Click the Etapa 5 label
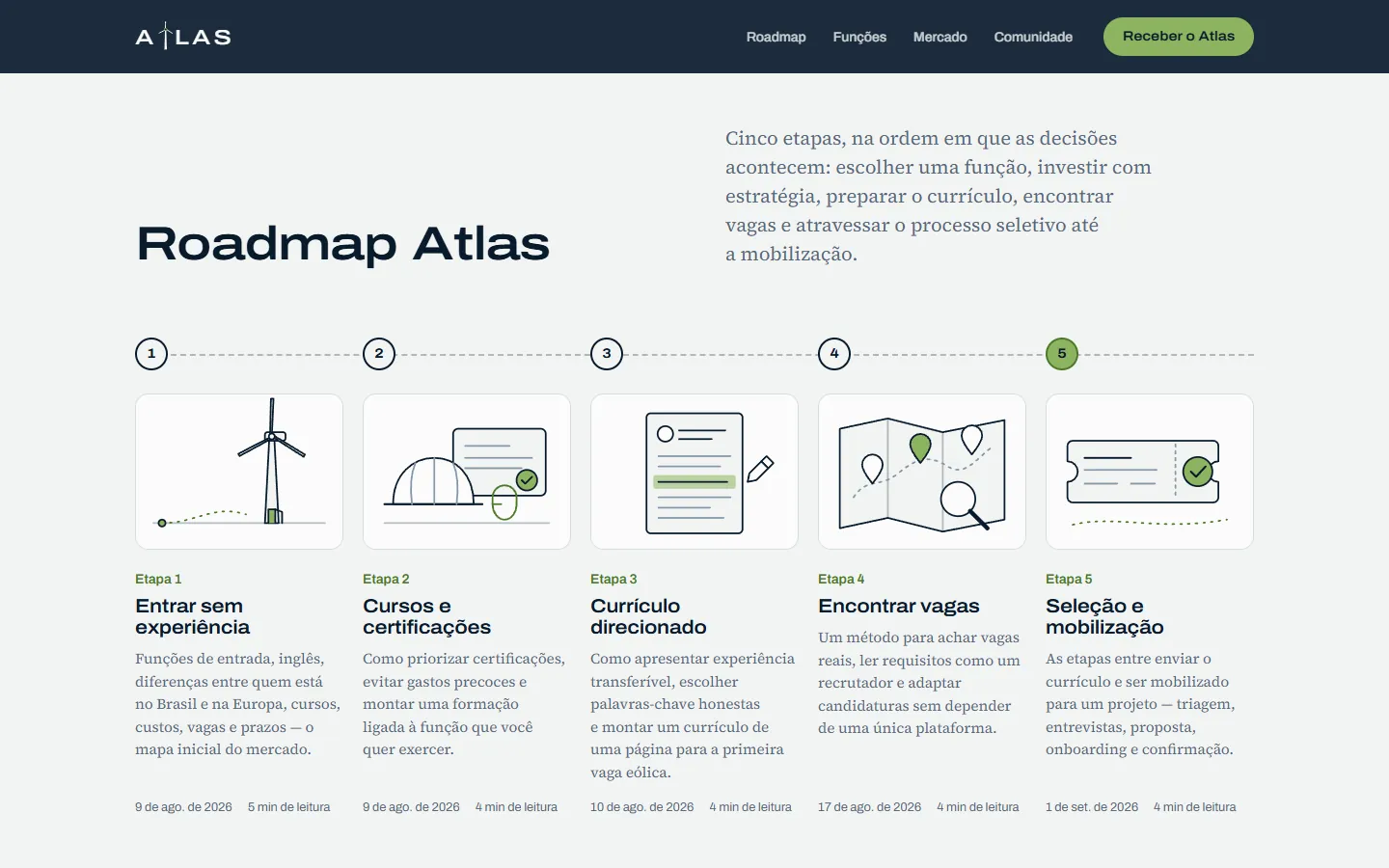Screen dimensions: 1389x868 click(1069, 579)
